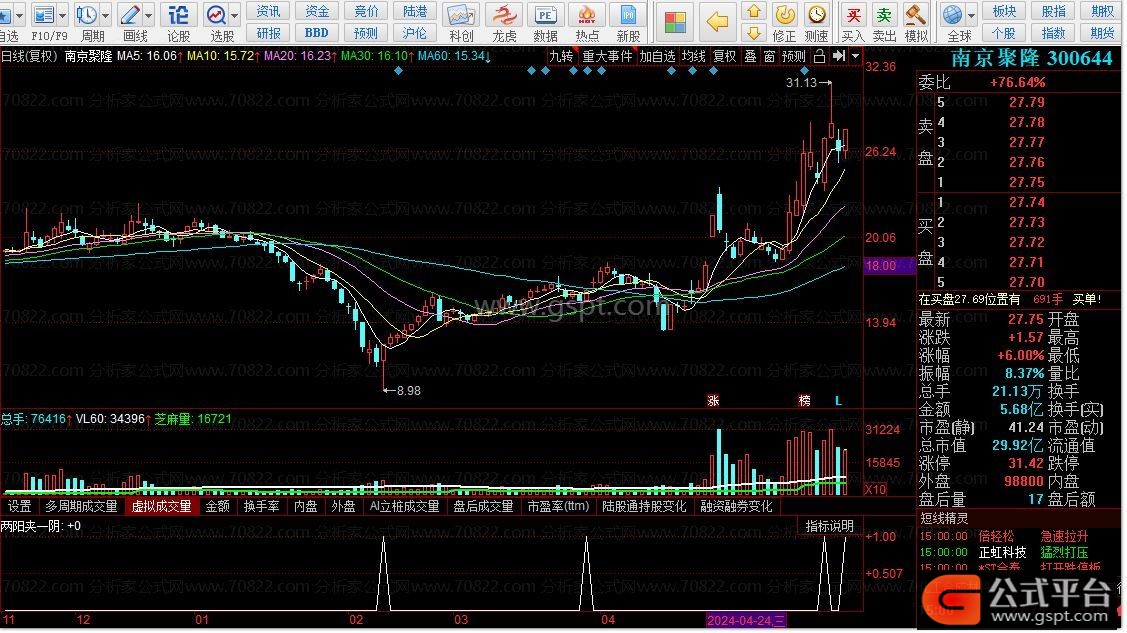Click the 研报 research report button
The width and height of the screenshot is (1127, 633).
tap(269, 33)
